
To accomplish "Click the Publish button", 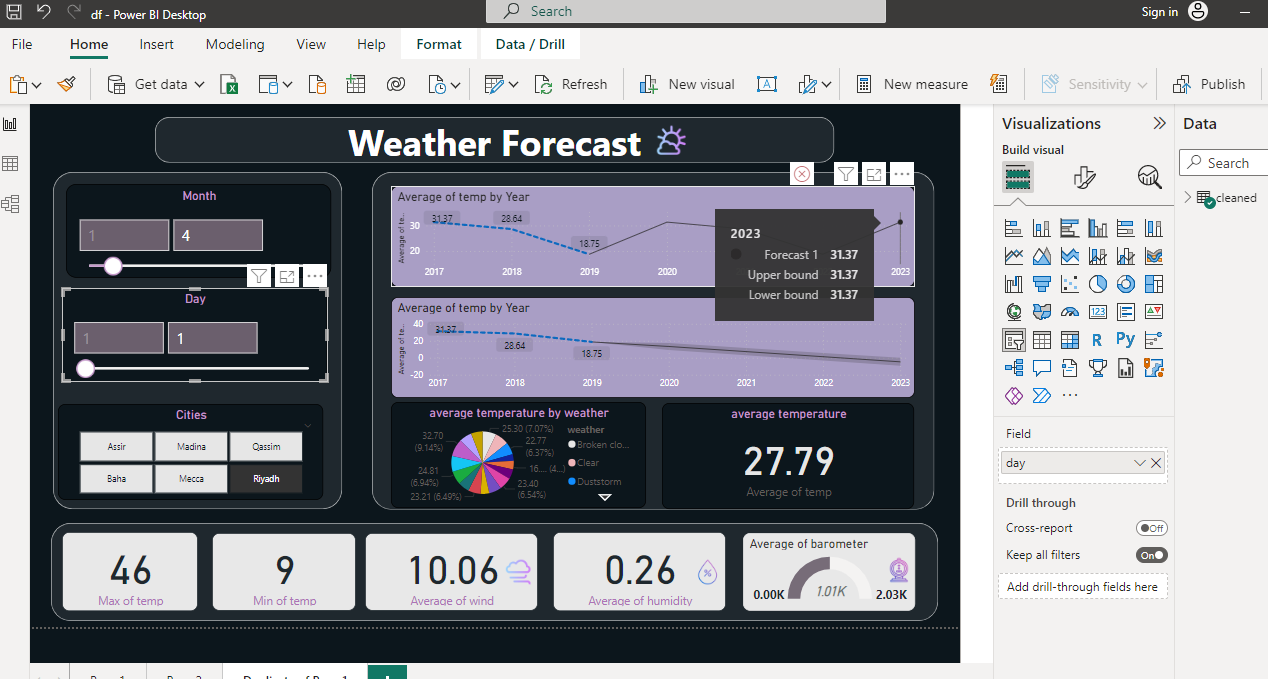I will point(1210,84).
